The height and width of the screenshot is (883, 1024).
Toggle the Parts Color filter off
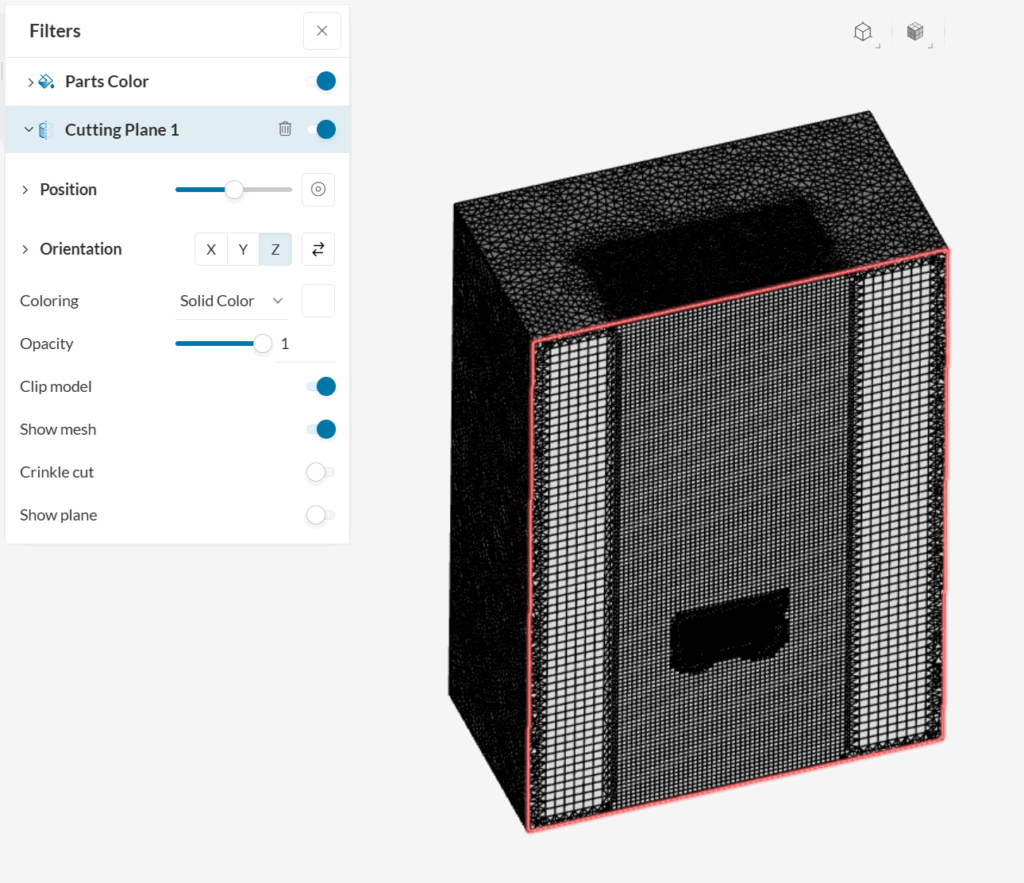point(325,81)
